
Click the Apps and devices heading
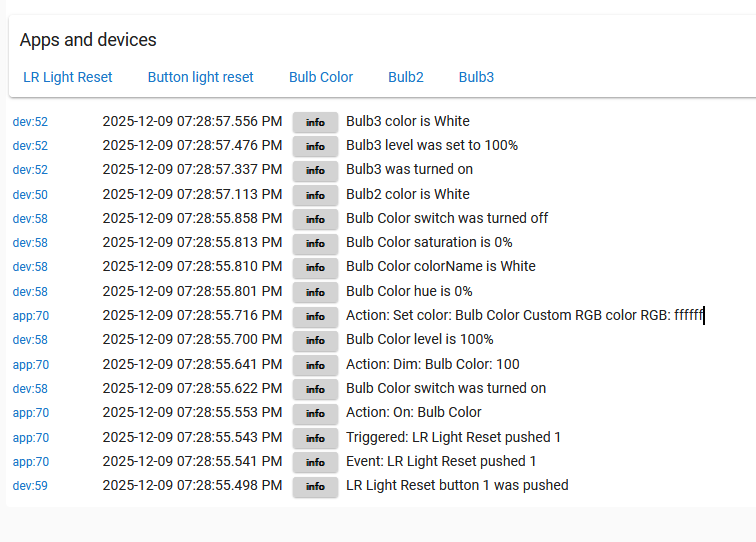coord(88,40)
